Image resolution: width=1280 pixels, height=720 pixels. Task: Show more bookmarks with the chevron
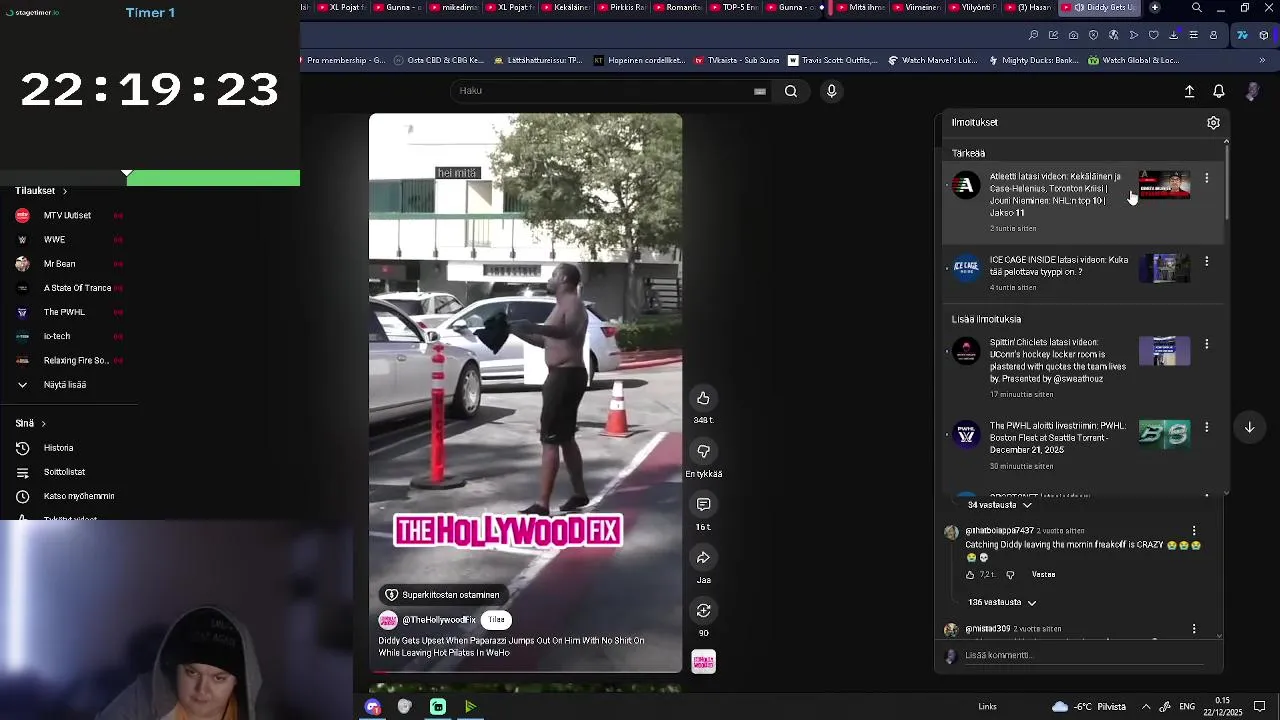point(1262,60)
